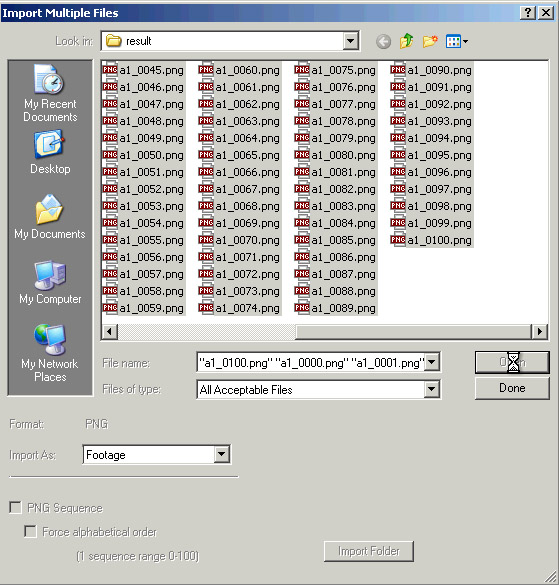Open My Recent Documents
Screen dimensions: 559x585
pyautogui.click(x=50, y=93)
